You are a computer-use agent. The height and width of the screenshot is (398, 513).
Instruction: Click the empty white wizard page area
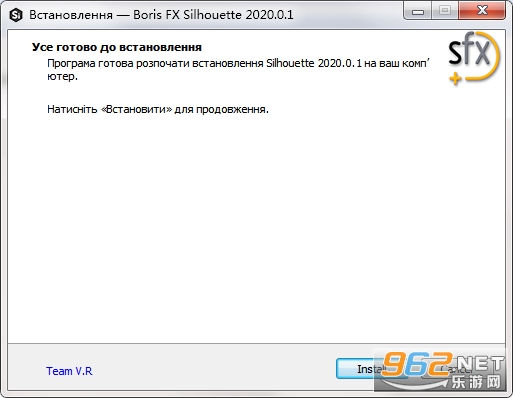pos(257,227)
